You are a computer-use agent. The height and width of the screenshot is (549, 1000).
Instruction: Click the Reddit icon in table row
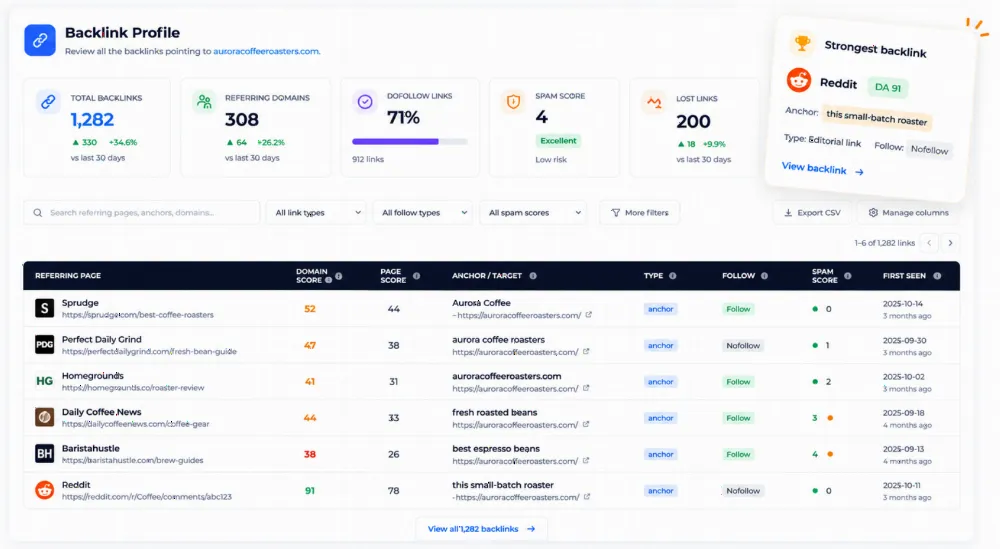tap(44, 490)
